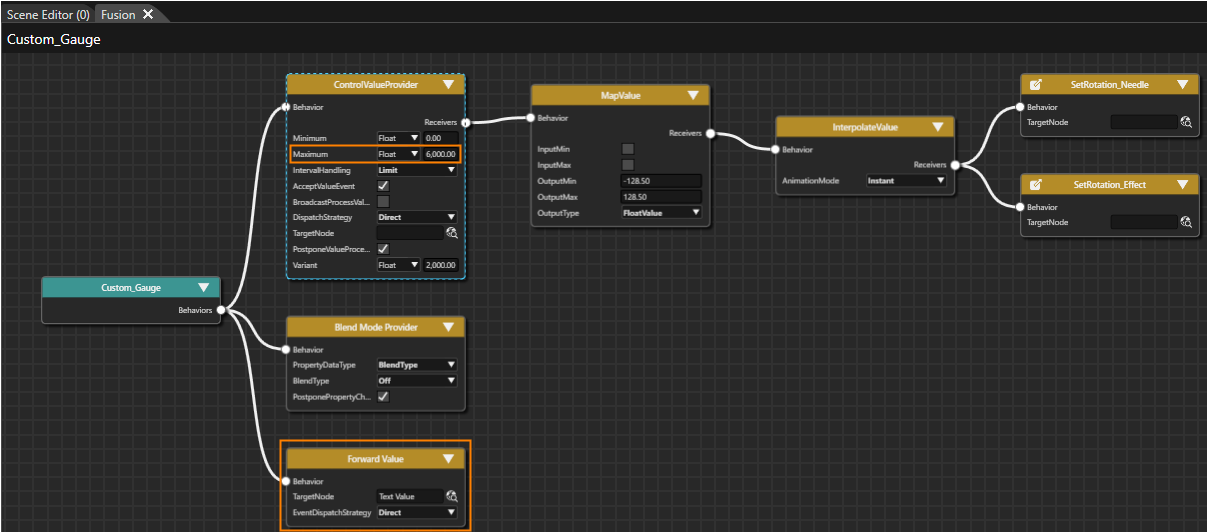Click the Blend Mode Provider Behavior input port

point(286,350)
